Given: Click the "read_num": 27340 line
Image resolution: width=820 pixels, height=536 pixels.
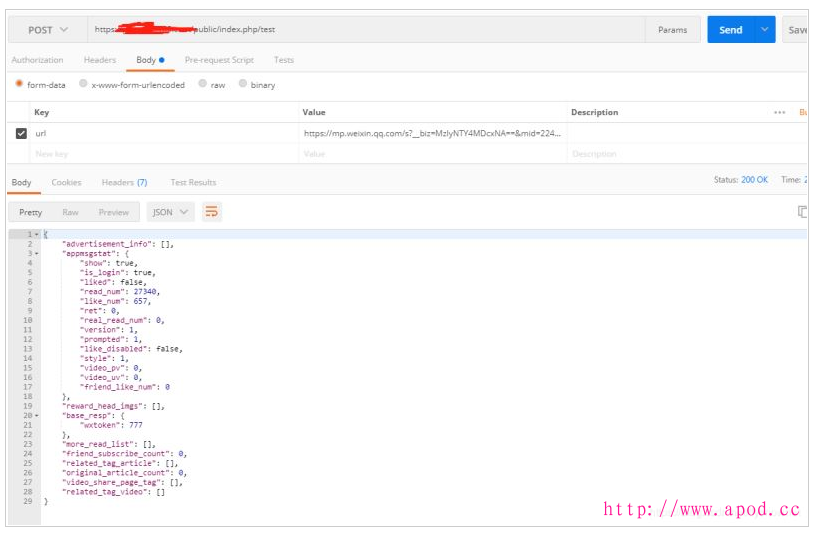Looking at the screenshot, I should coord(120,292).
